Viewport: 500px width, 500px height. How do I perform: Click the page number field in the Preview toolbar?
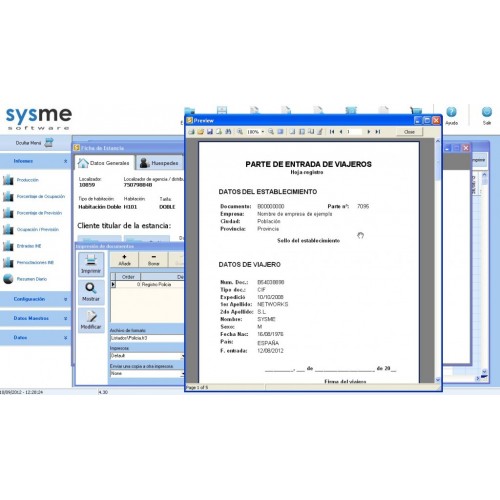point(353,132)
